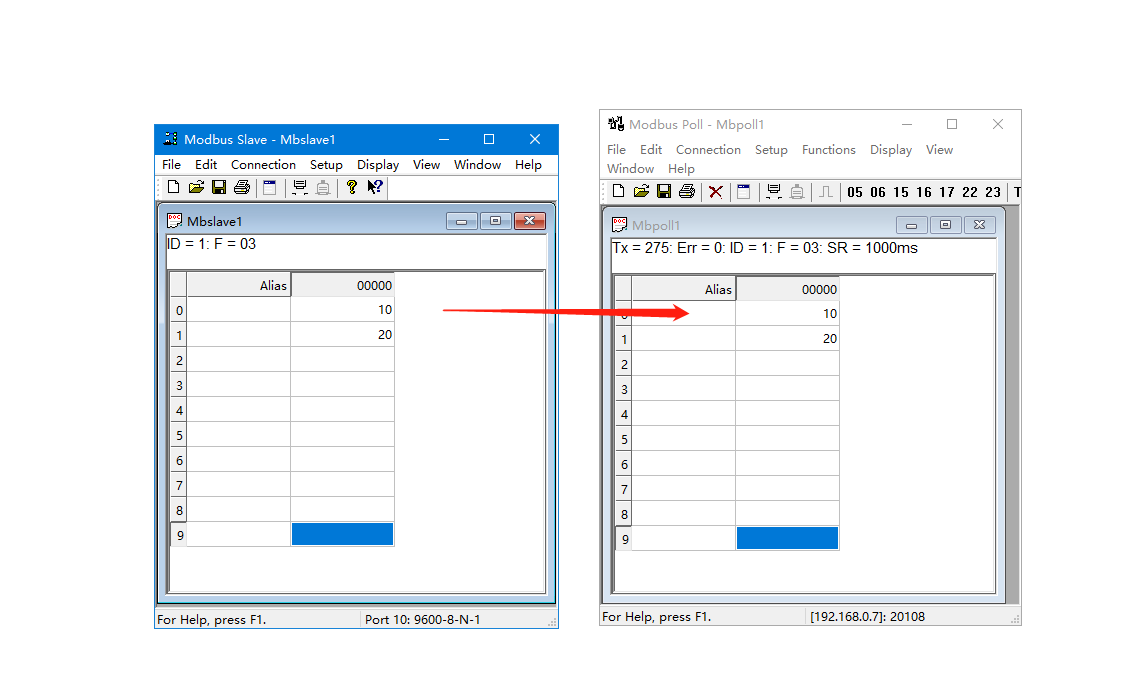Image resolution: width=1140 pixels, height=679 pixels.
Task: Click the red X delete icon in Modbus Poll
Action: tap(715, 192)
